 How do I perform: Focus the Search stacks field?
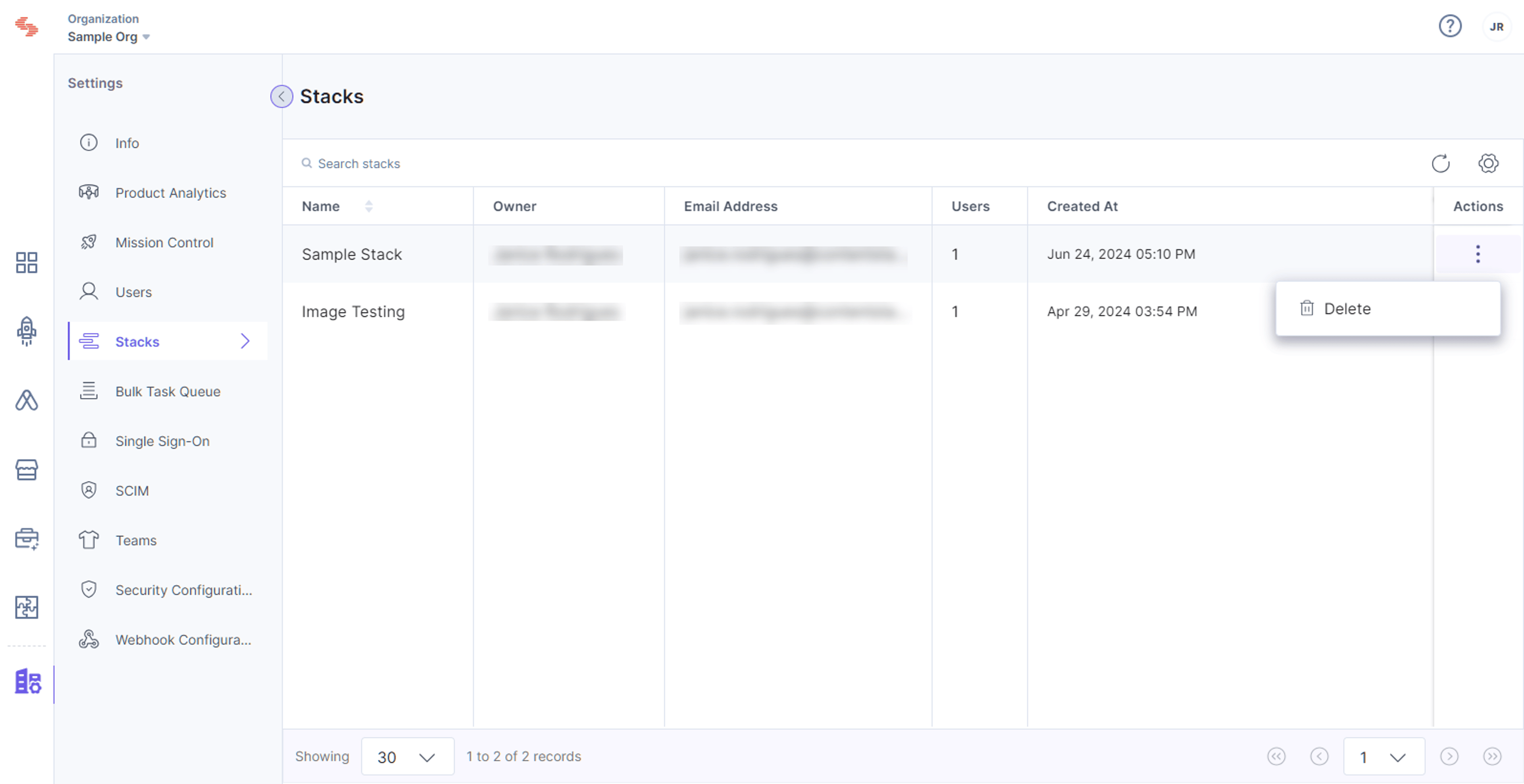point(858,163)
